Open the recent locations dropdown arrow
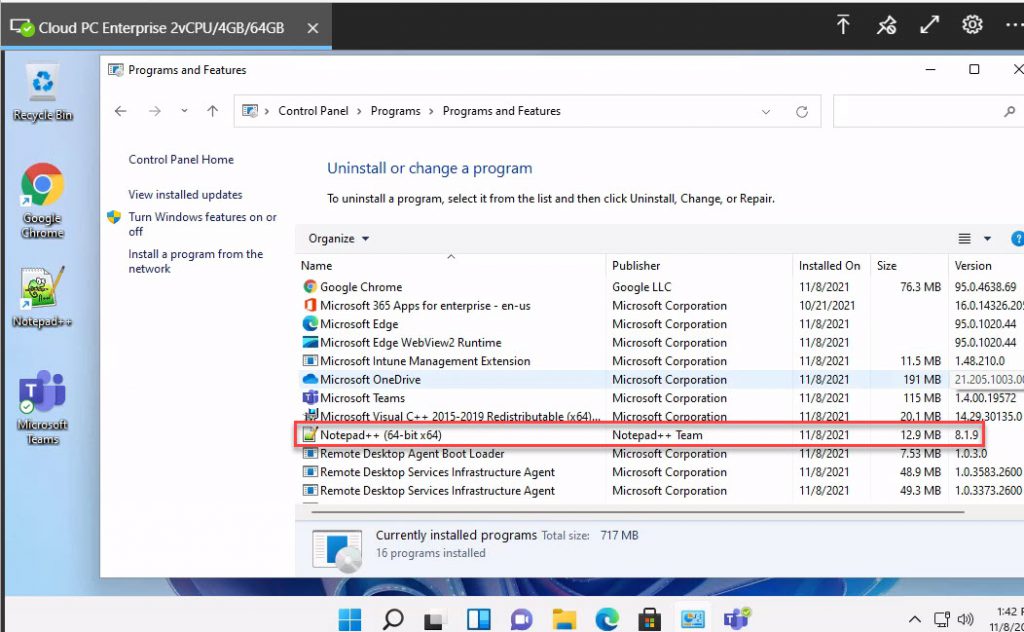The height and width of the screenshot is (632, 1024). 184,111
